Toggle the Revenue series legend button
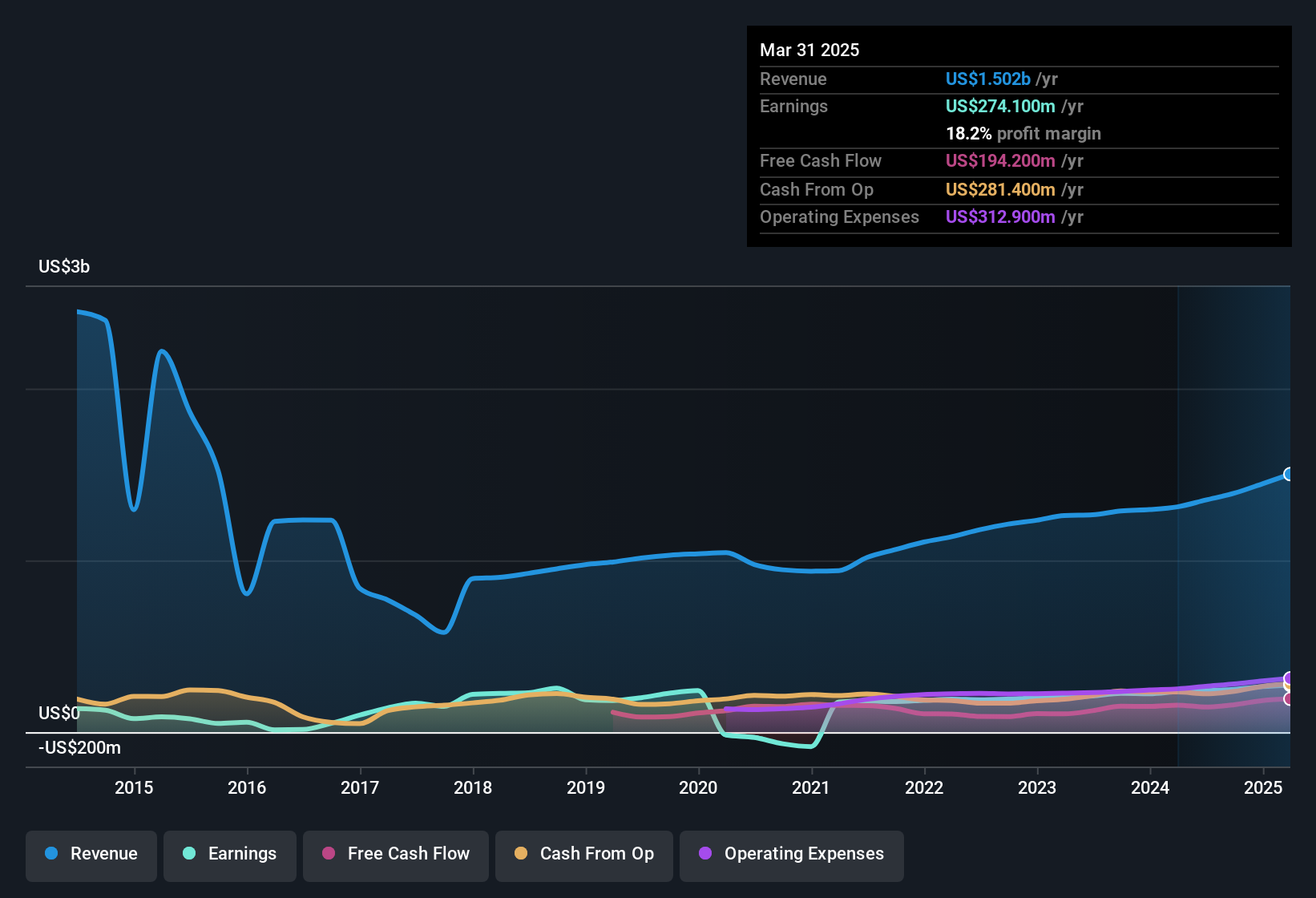This screenshot has height=898, width=1316. pos(91,856)
